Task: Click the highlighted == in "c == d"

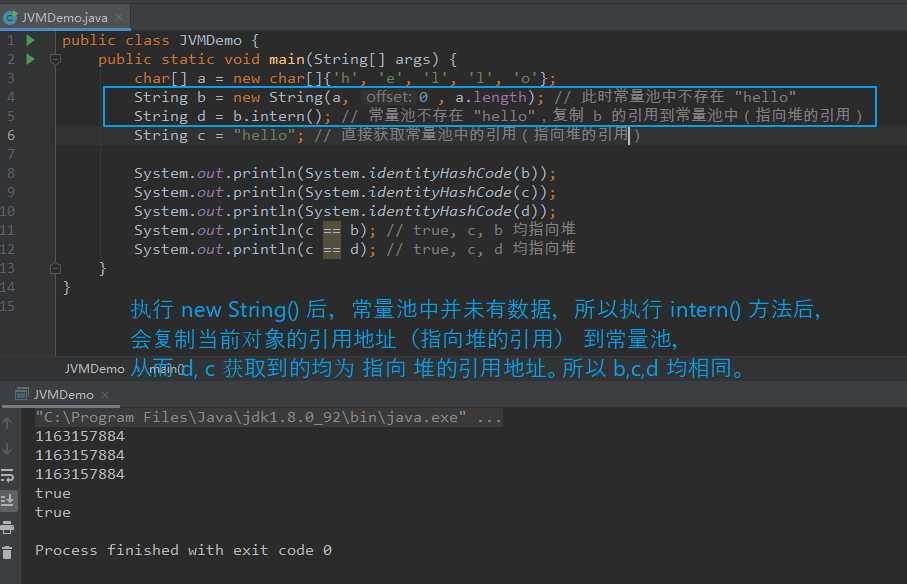Action: pyautogui.click(x=331, y=249)
